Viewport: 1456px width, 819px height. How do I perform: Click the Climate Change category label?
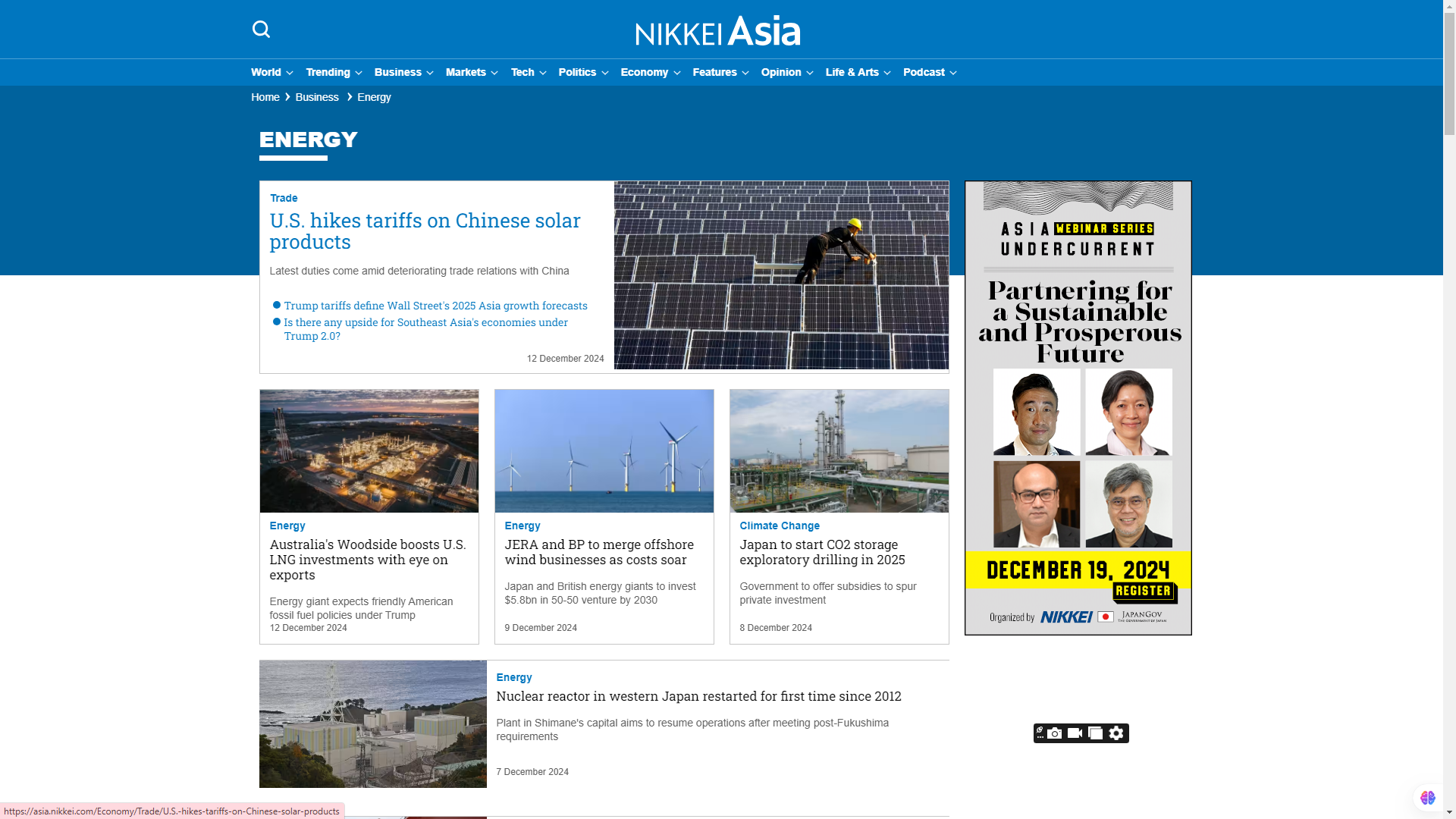pos(779,526)
